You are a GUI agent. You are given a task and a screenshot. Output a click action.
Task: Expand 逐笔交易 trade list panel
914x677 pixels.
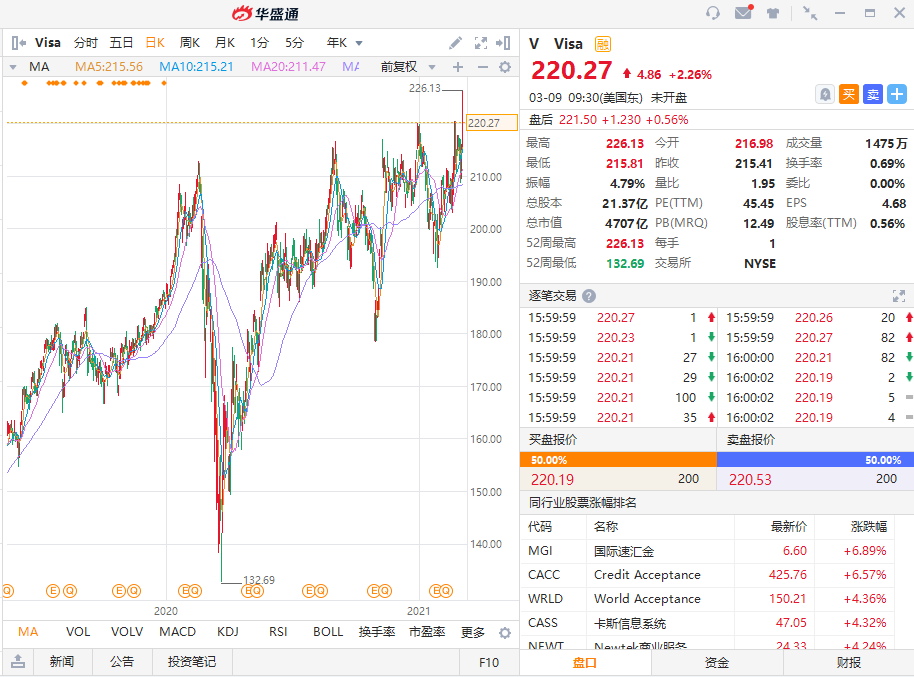tap(899, 296)
